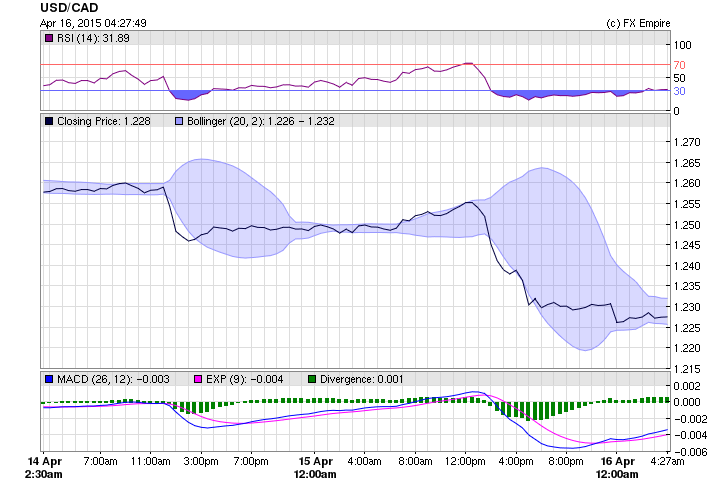
Task: Click the purple RSI legend swatch
Action: (49, 38)
